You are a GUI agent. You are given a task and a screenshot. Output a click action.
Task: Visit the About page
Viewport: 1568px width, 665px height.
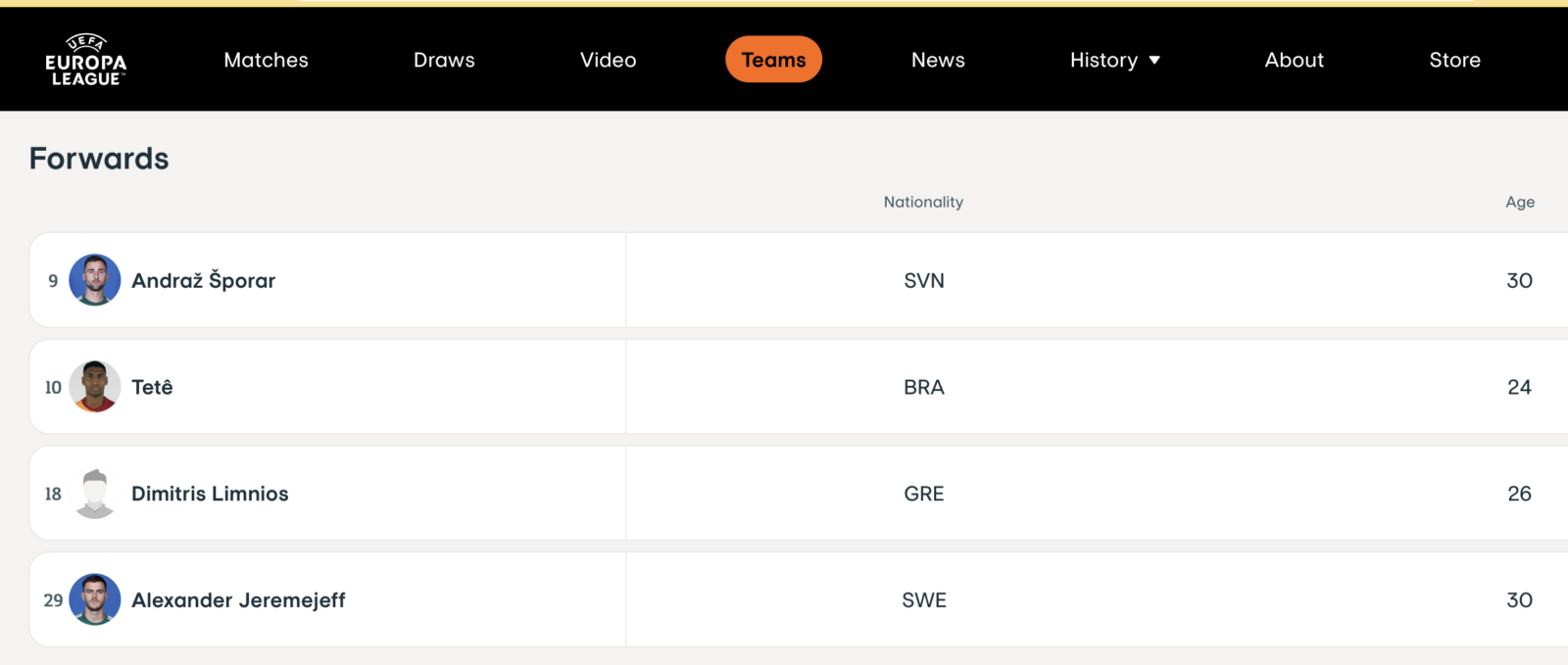pyautogui.click(x=1294, y=60)
